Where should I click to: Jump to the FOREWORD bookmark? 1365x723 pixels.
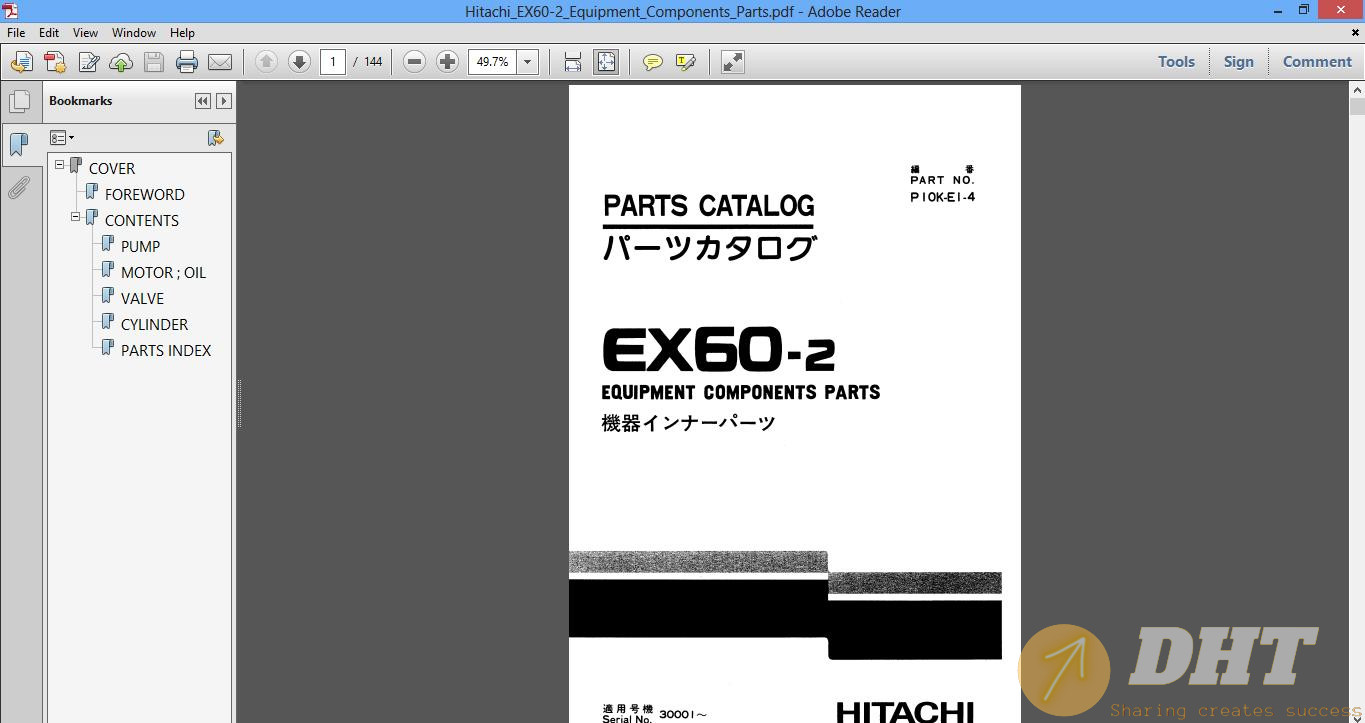pos(145,194)
